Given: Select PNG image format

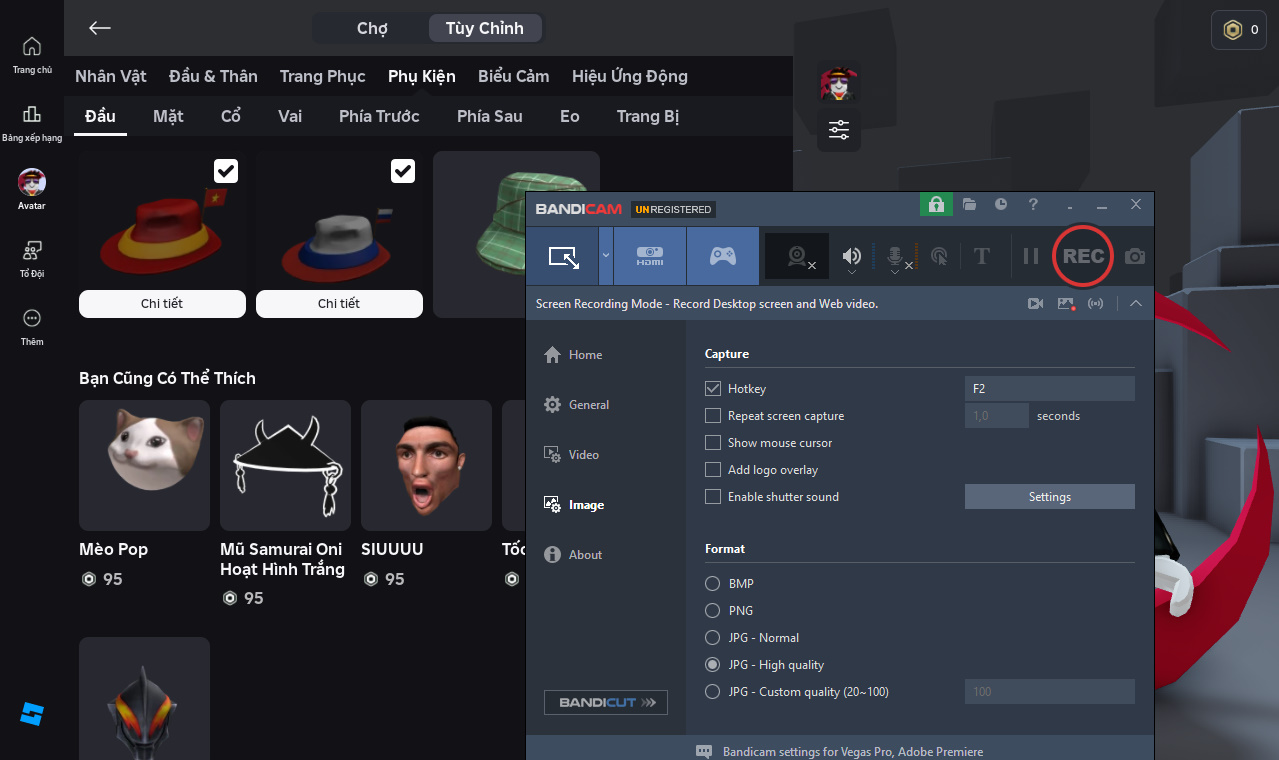Looking at the screenshot, I should coord(713,611).
